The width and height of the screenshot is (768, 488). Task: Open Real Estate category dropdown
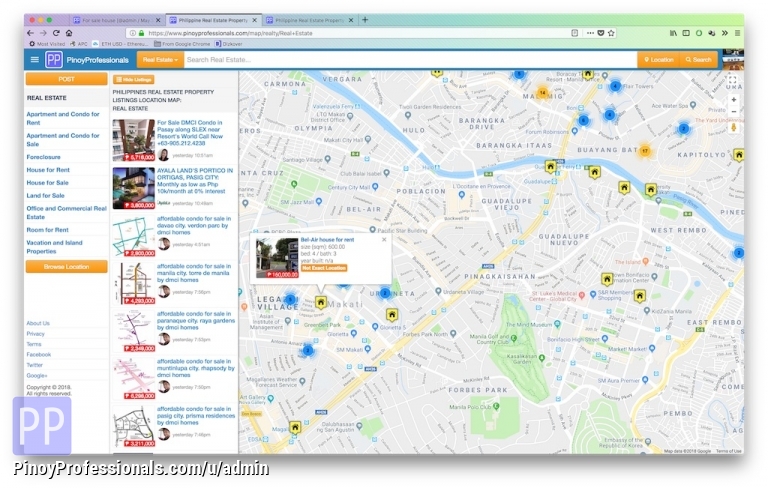click(160, 60)
